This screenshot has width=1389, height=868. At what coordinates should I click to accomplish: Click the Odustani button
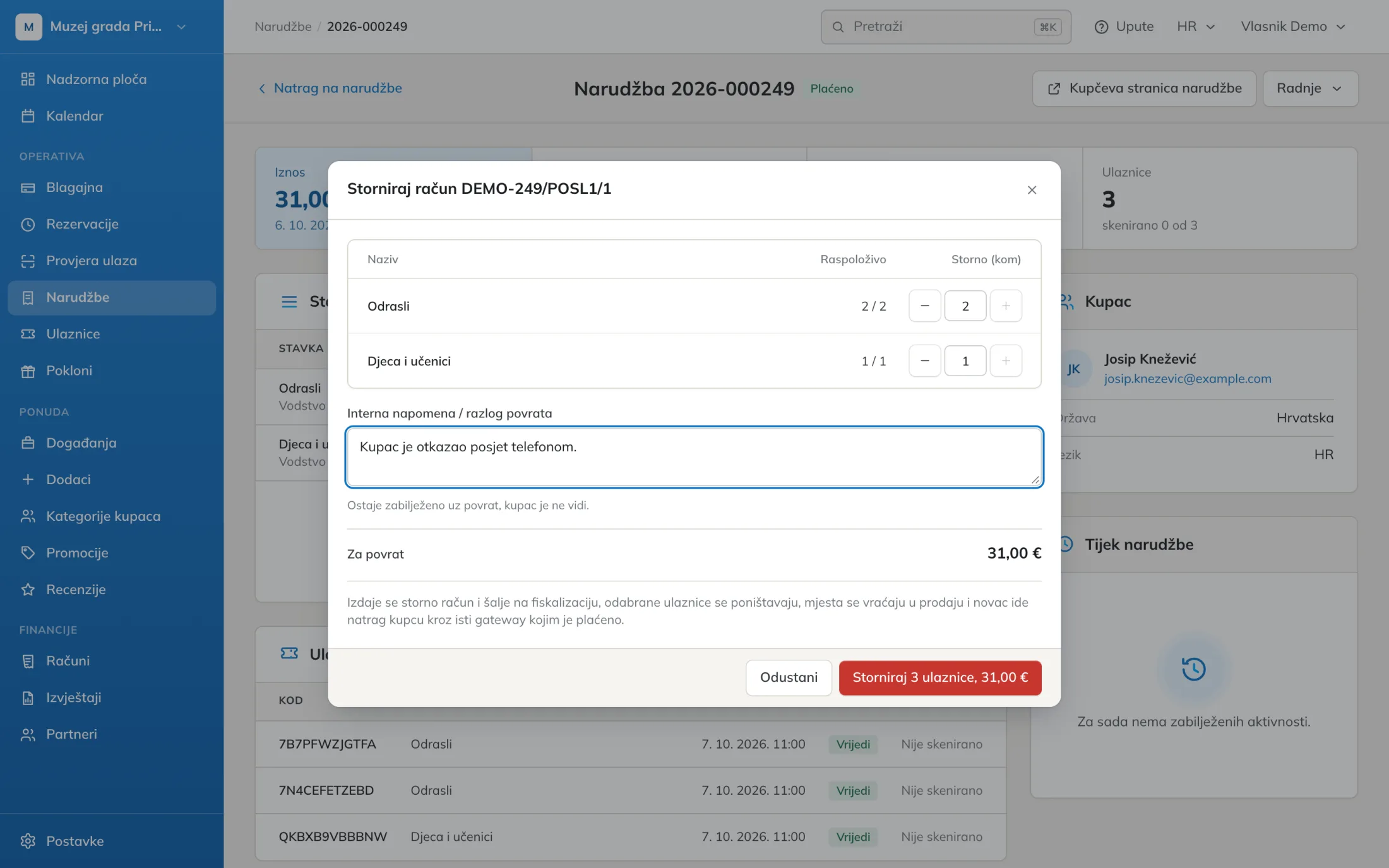[789, 677]
